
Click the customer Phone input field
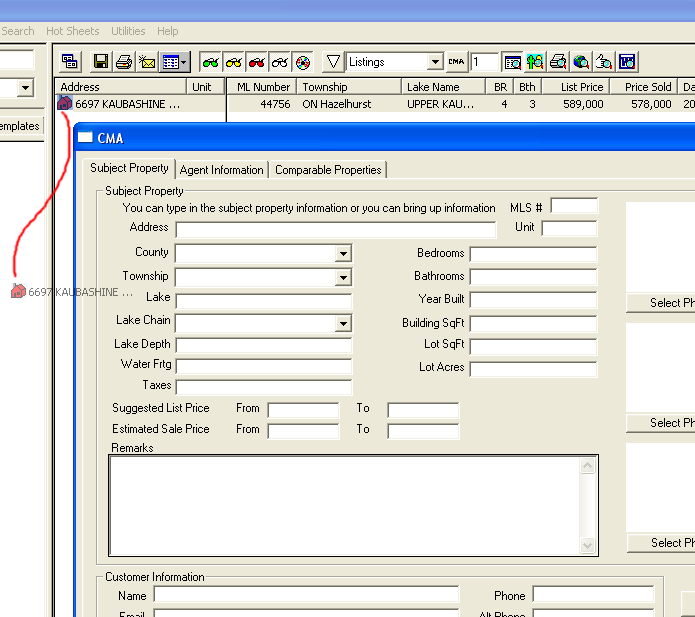[x=593, y=595]
